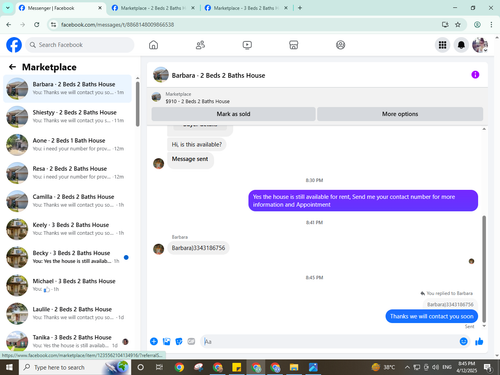Open conversation info purple icon

coord(475,75)
